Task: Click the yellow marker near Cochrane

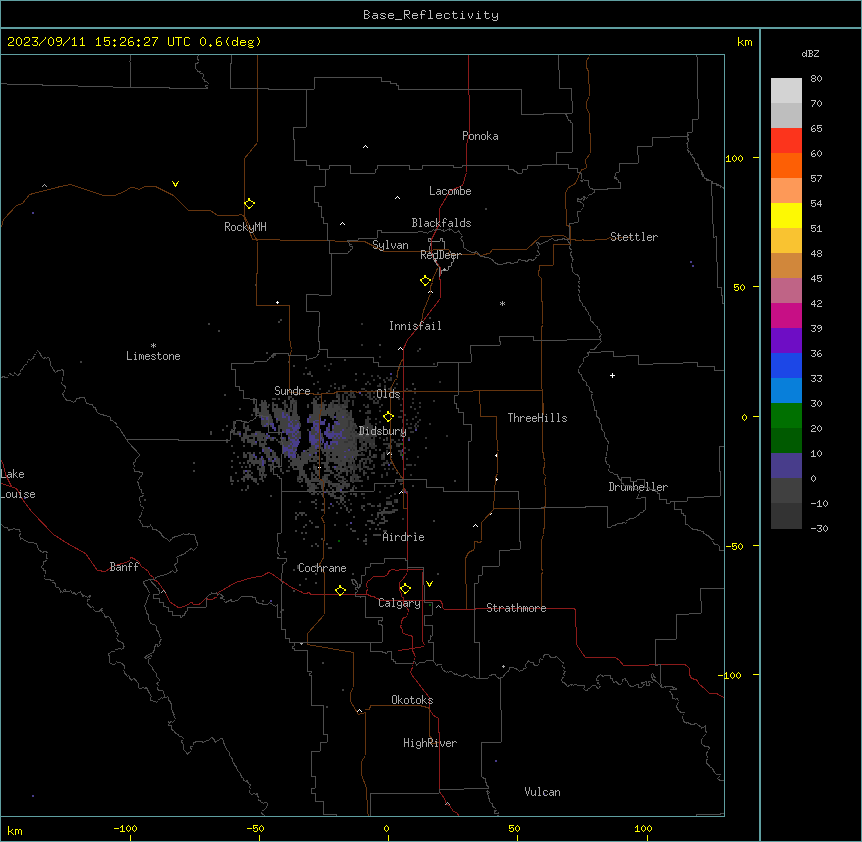Action: [340, 591]
